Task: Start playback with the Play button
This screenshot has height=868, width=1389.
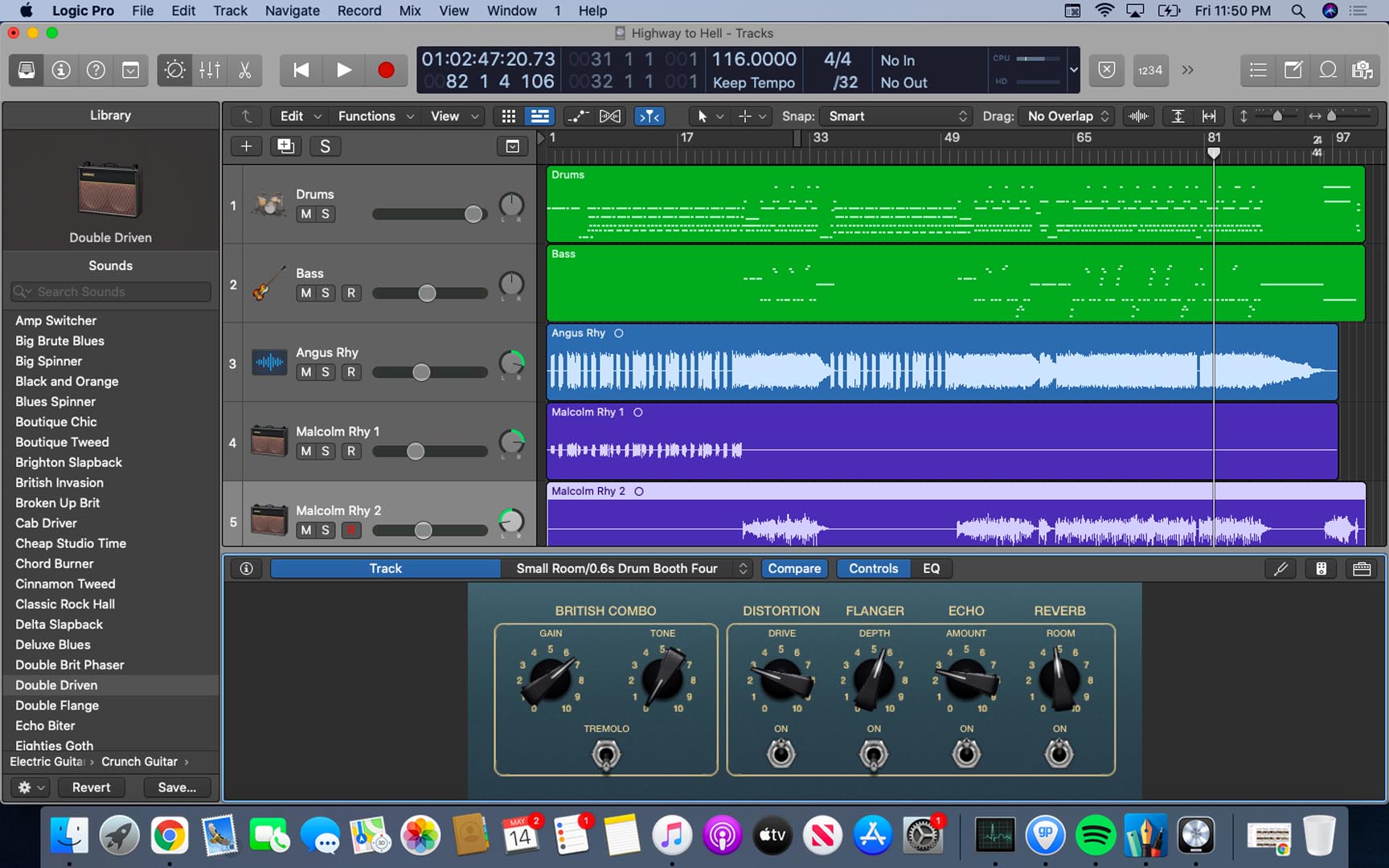Action: [x=343, y=70]
